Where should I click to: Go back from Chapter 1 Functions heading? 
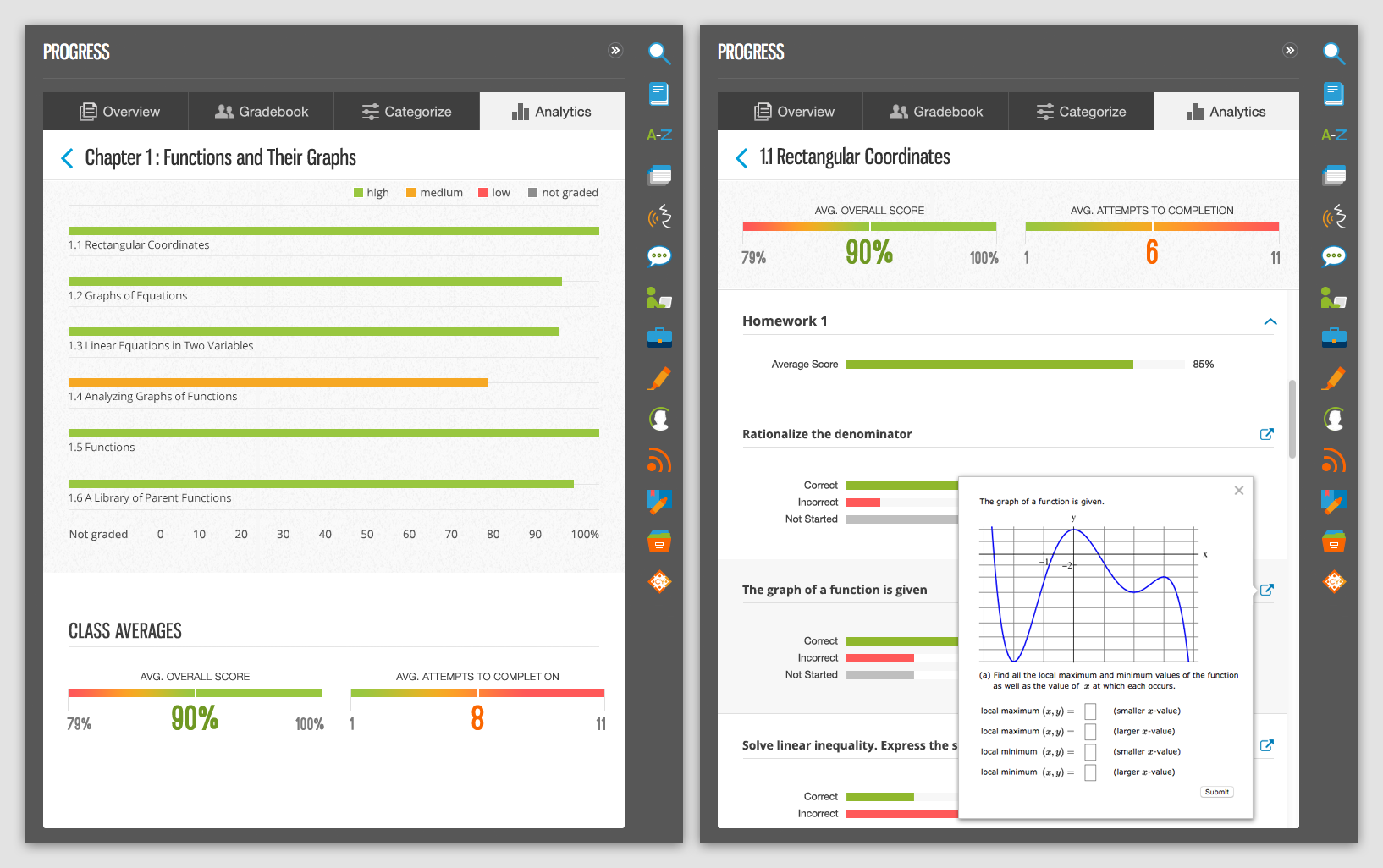(67, 158)
